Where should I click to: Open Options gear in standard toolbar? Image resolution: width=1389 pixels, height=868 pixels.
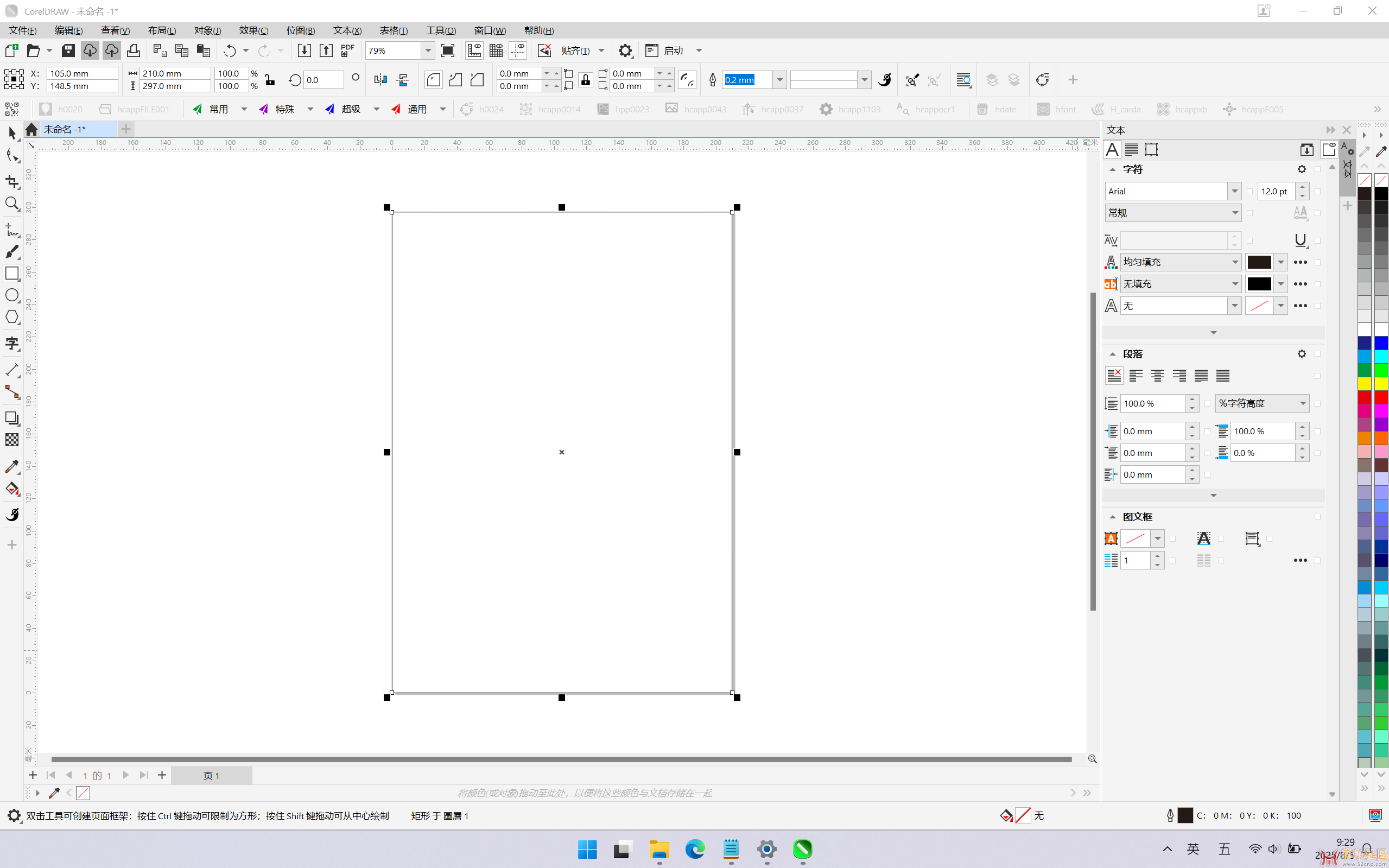point(625,50)
